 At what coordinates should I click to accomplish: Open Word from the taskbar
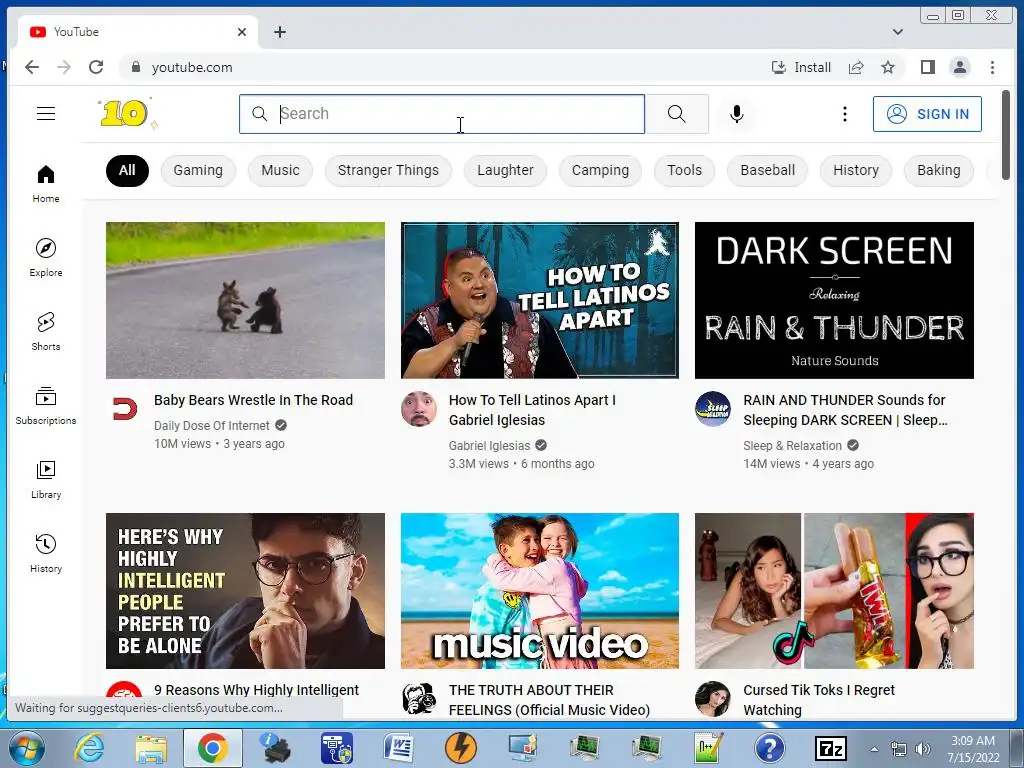tap(399, 748)
